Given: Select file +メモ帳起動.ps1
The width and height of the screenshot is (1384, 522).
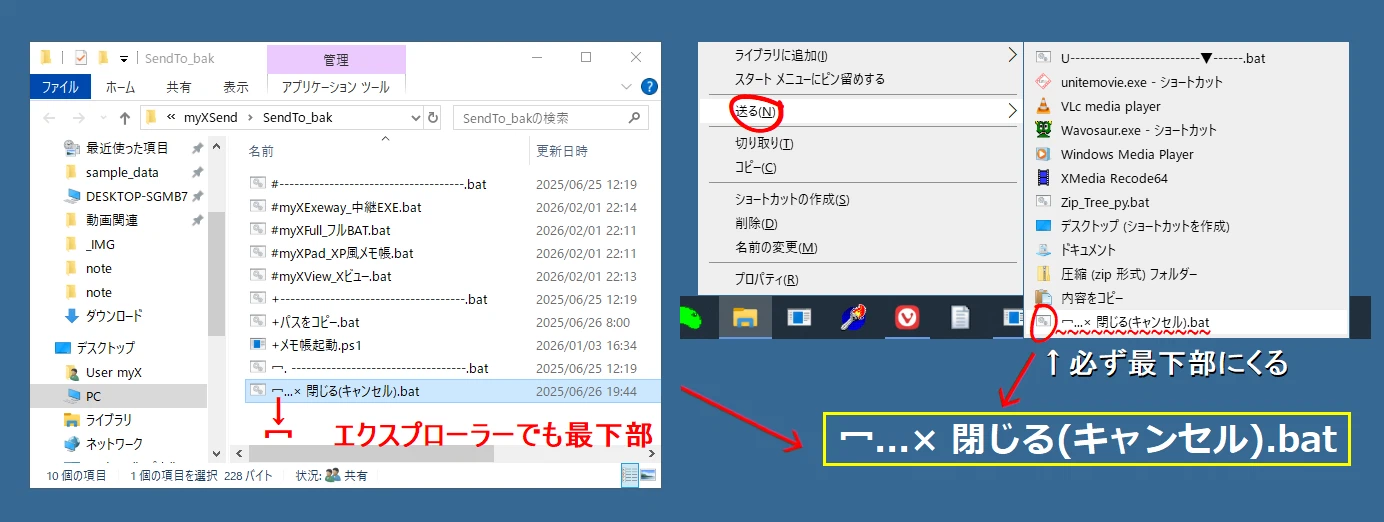Looking at the screenshot, I should [316, 346].
